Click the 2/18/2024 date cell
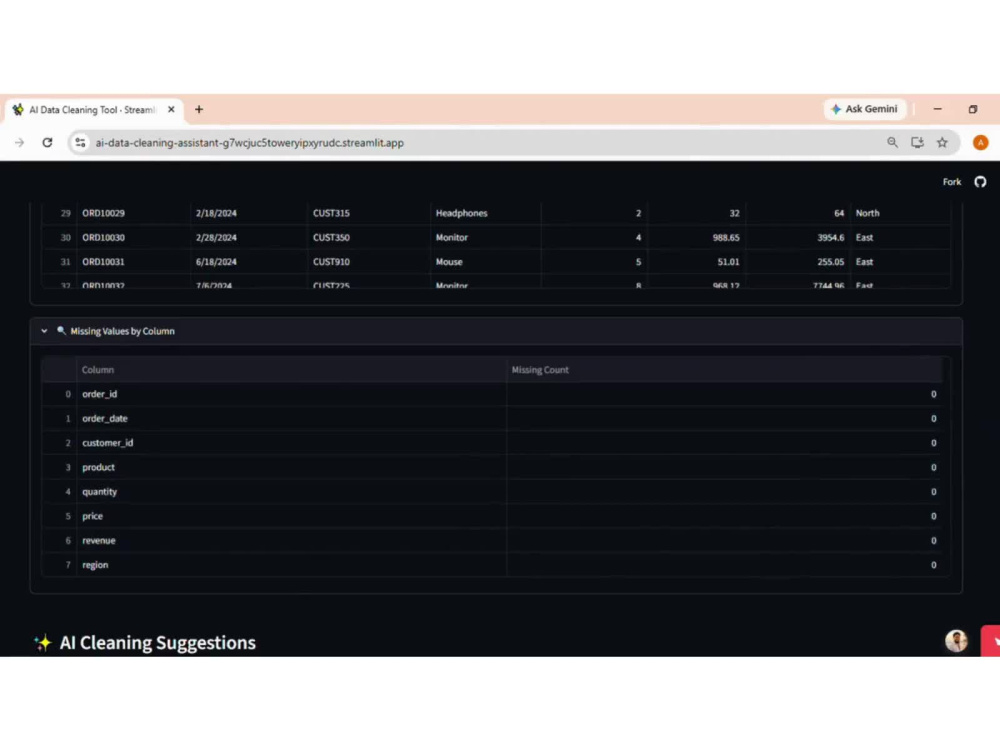The width and height of the screenshot is (1000, 750). point(249,213)
